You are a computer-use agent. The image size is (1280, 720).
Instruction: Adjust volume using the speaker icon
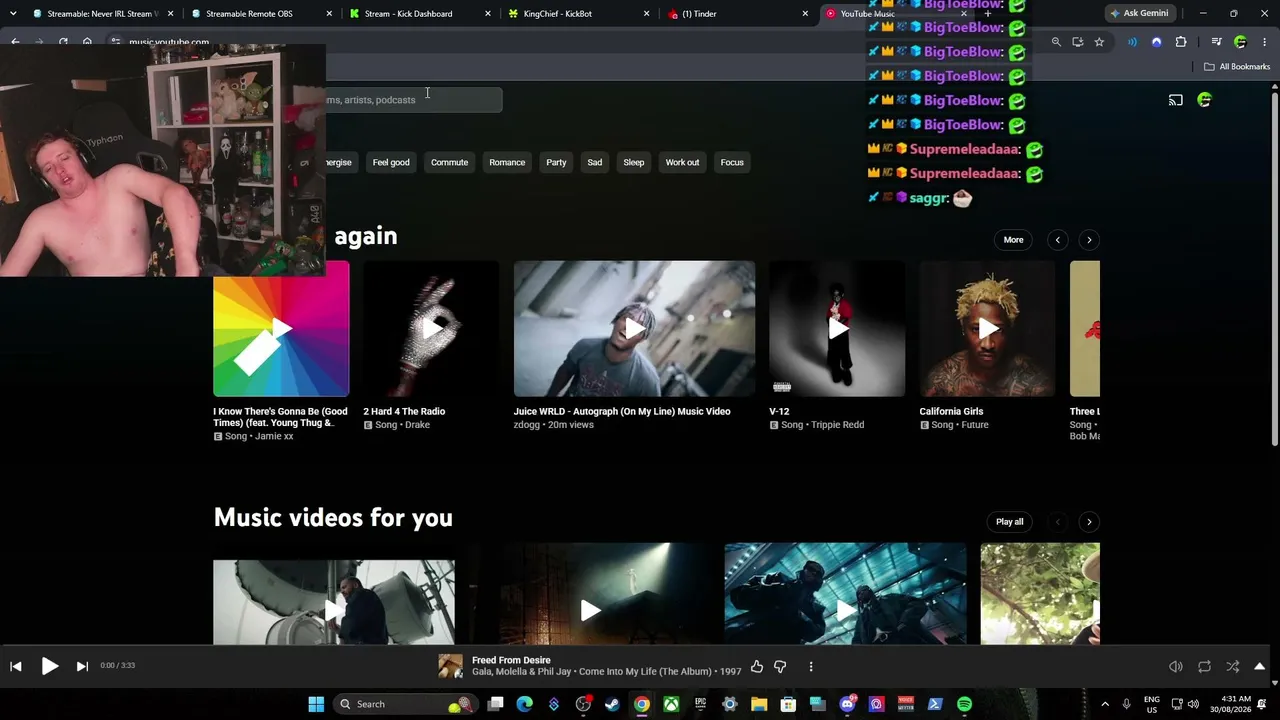tap(1176, 666)
